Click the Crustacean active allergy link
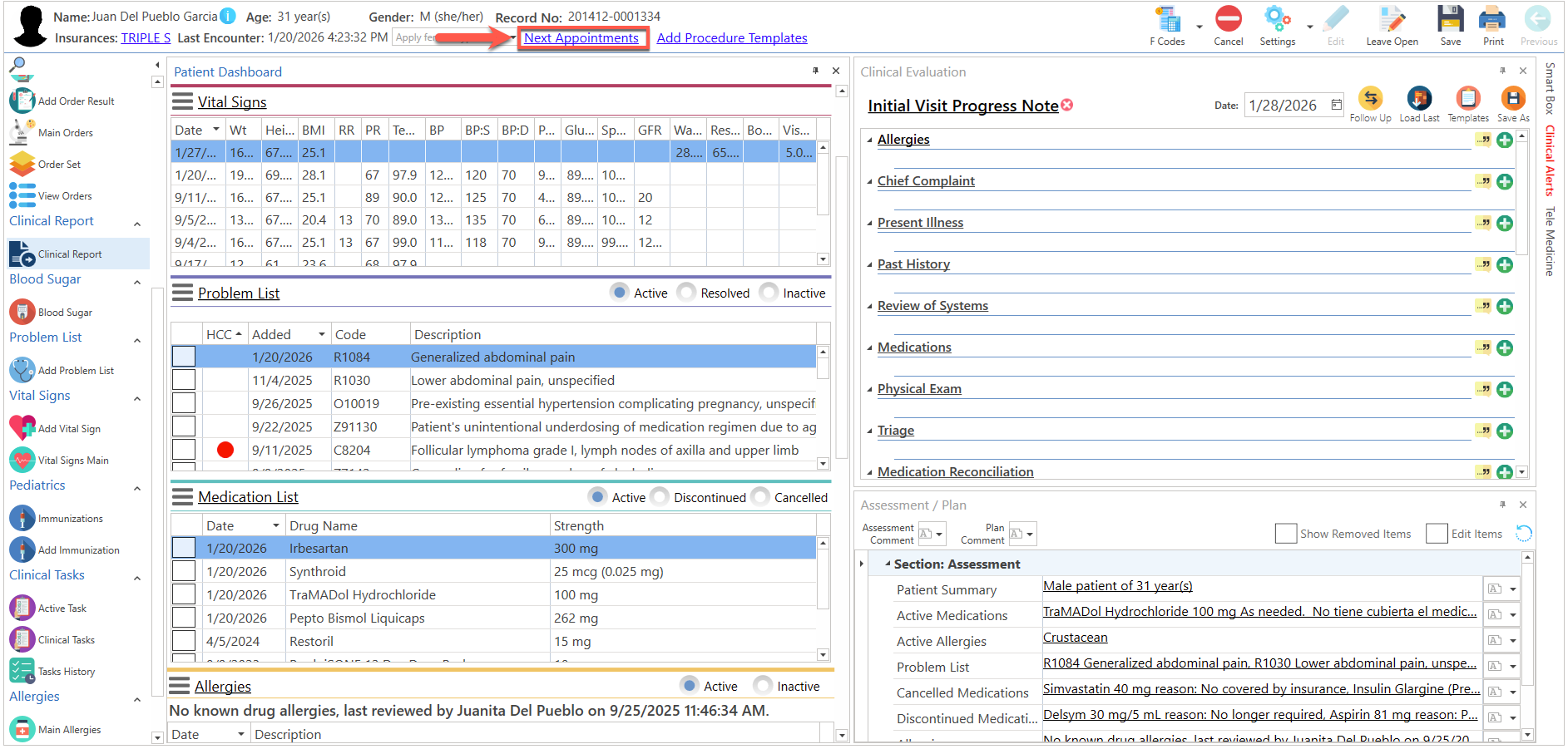The image size is (1568, 749). (1075, 637)
